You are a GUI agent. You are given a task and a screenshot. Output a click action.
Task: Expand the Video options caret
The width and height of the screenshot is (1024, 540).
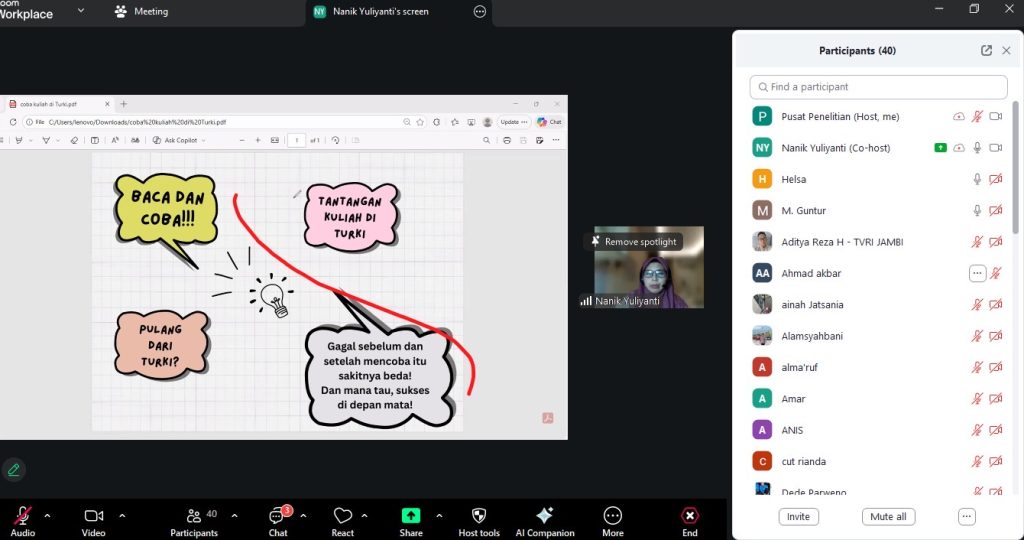click(122, 516)
